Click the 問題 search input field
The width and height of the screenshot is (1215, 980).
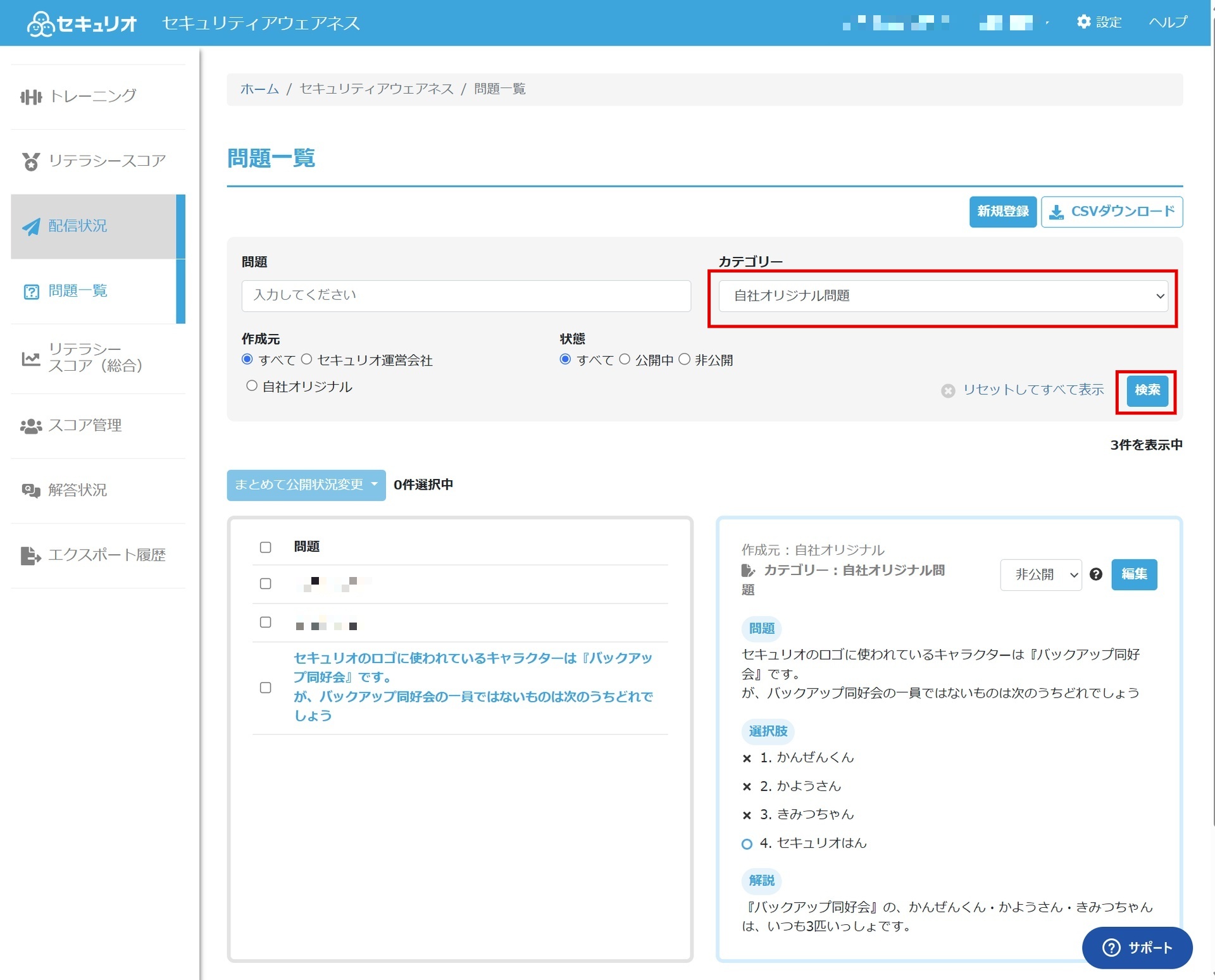pyautogui.click(x=466, y=296)
